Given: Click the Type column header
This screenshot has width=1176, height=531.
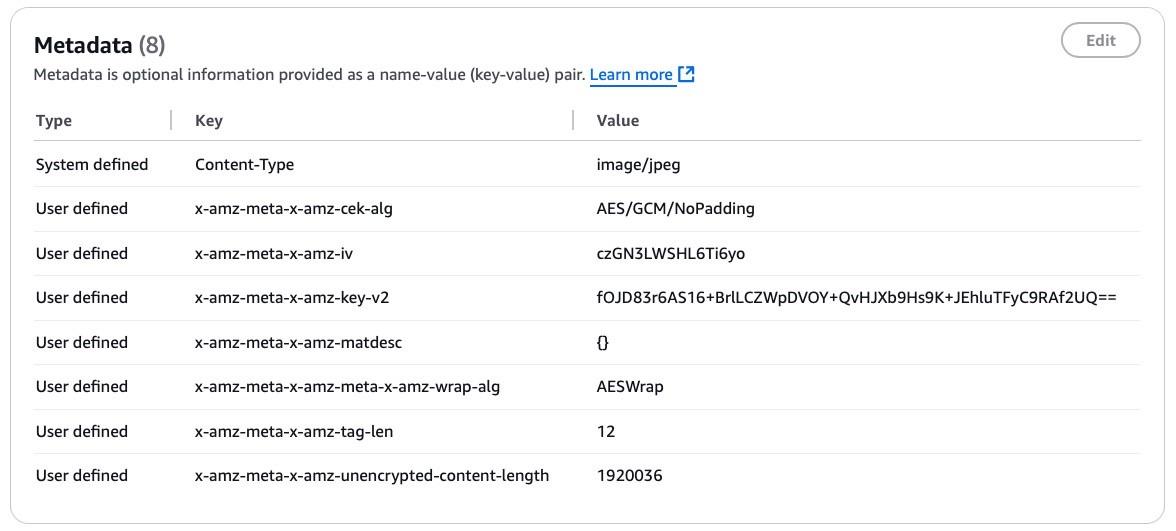Looking at the screenshot, I should 54,121.
